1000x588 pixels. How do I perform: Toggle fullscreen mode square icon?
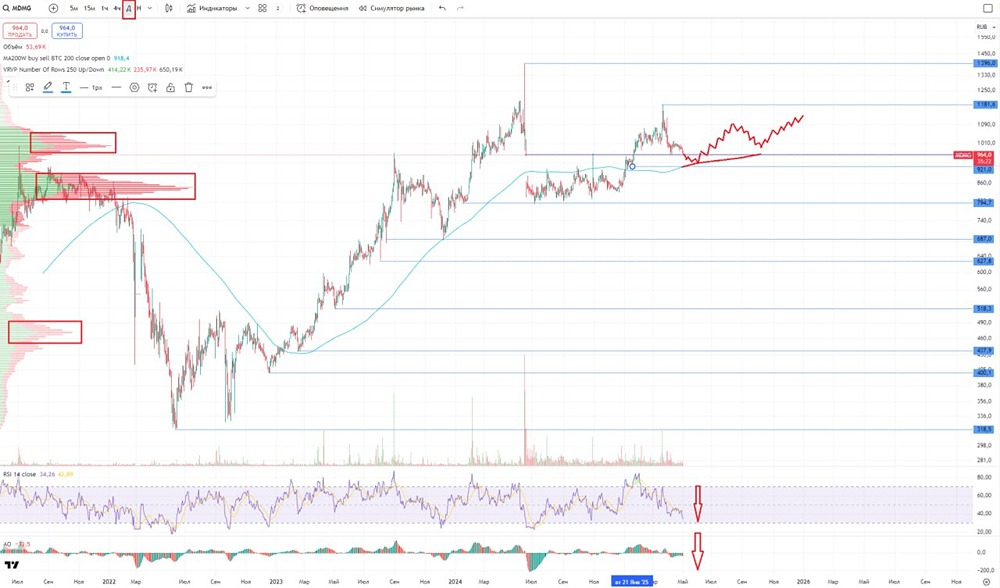pyautogui.click(x=988, y=8)
